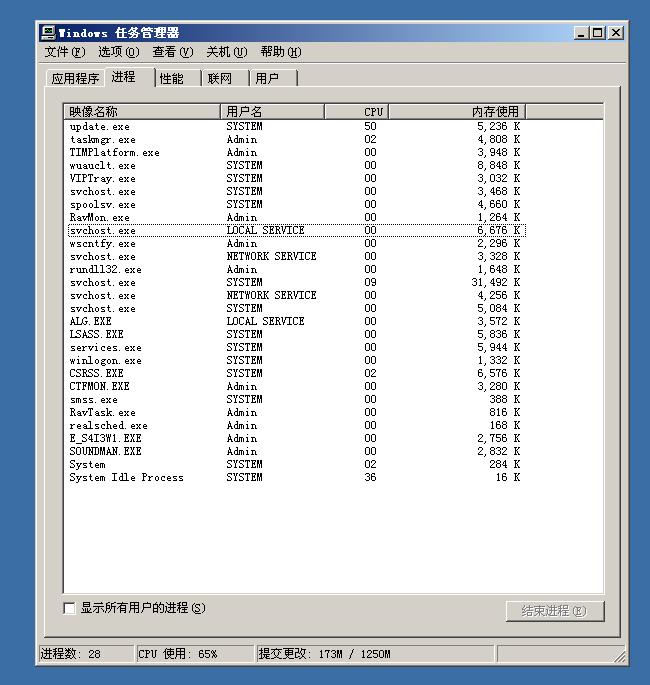Select svchost.exe using 4,256 K

click(297, 296)
